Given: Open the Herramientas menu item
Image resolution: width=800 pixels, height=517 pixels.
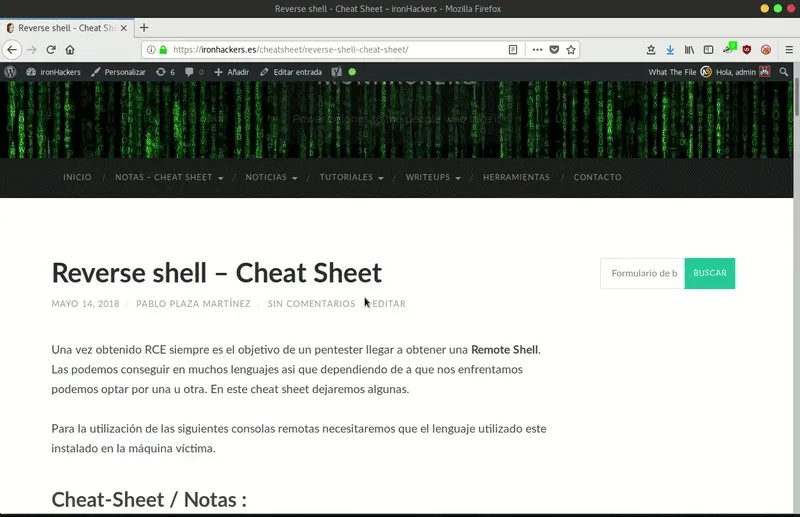Looking at the screenshot, I should (516, 177).
